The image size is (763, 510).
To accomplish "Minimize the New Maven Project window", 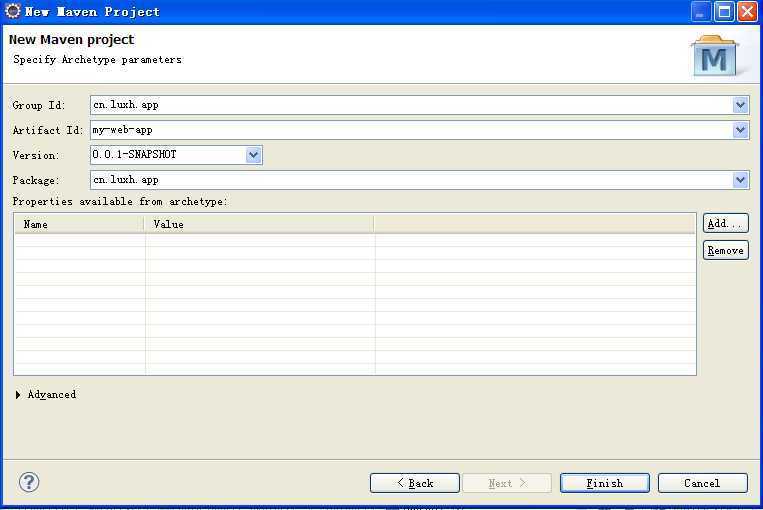I will [701, 12].
